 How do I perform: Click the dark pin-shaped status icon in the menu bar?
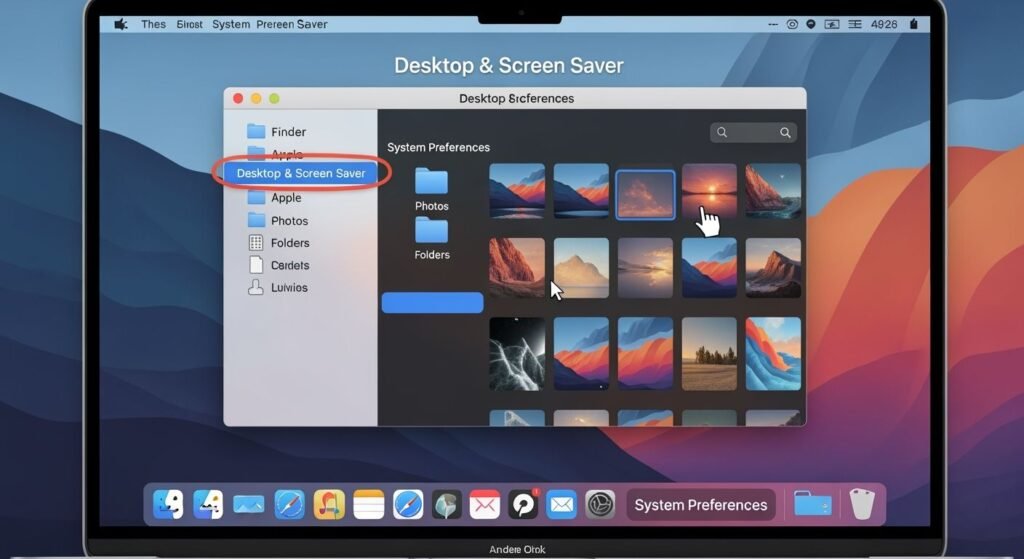pyautogui.click(x=810, y=24)
